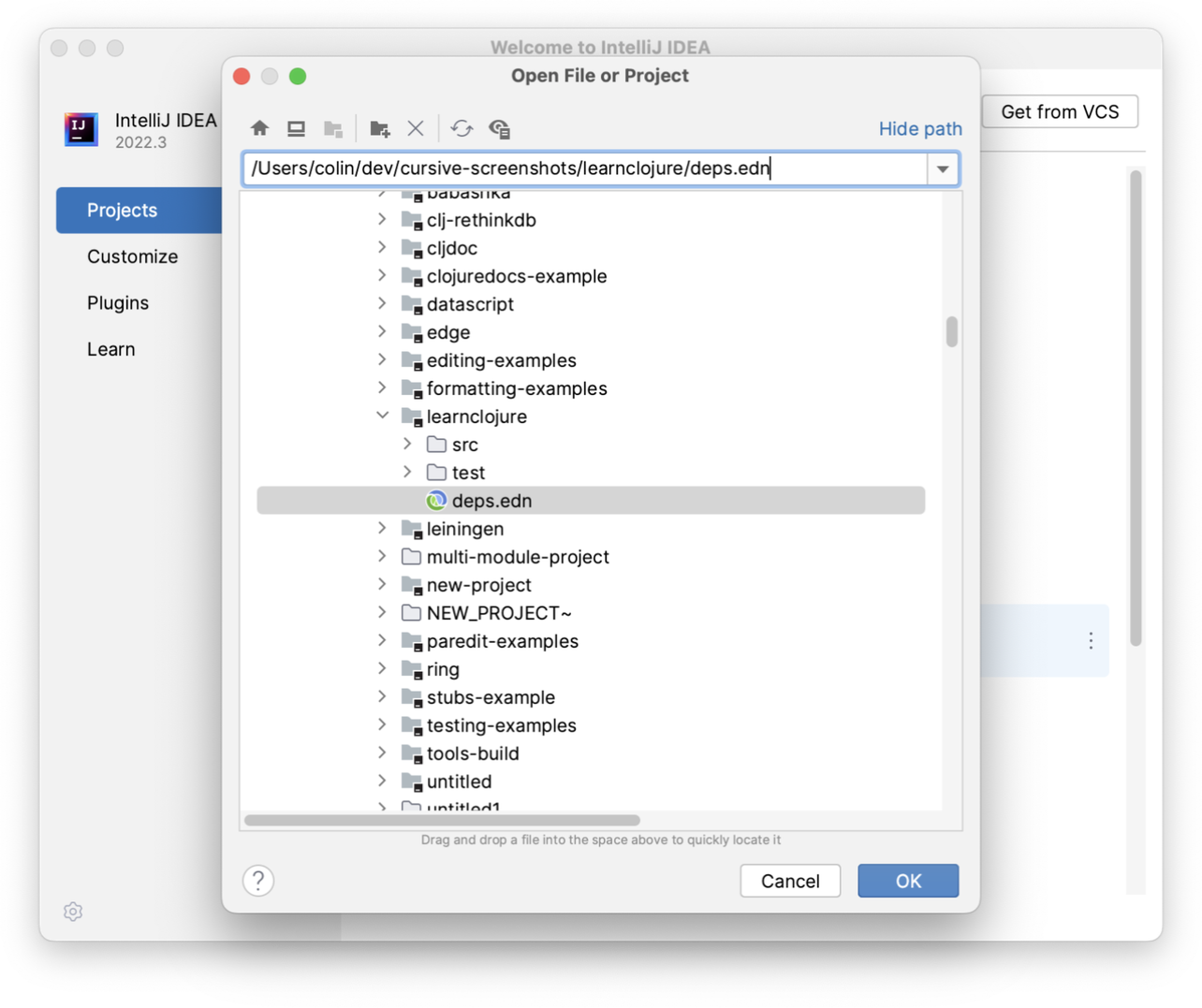
Task: Select the deps.edn file
Action: tap(591, 501)
